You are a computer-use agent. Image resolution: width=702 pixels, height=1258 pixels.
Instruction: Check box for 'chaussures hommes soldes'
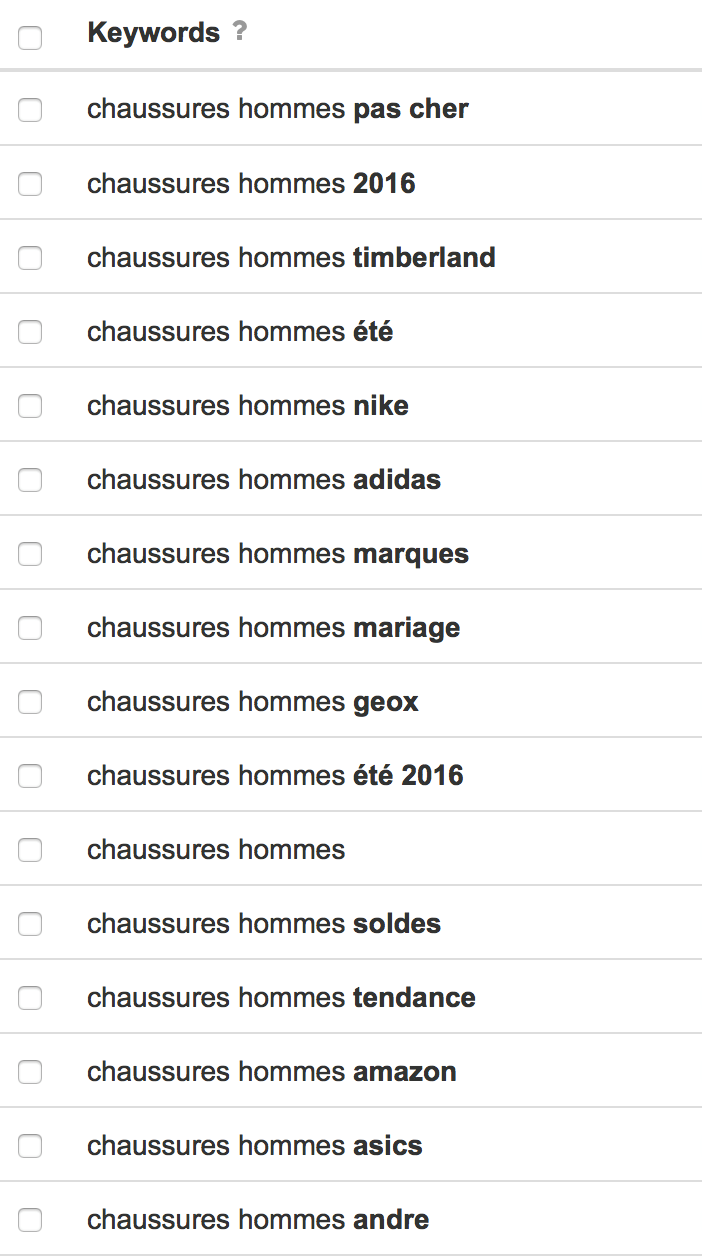(30, 924)
